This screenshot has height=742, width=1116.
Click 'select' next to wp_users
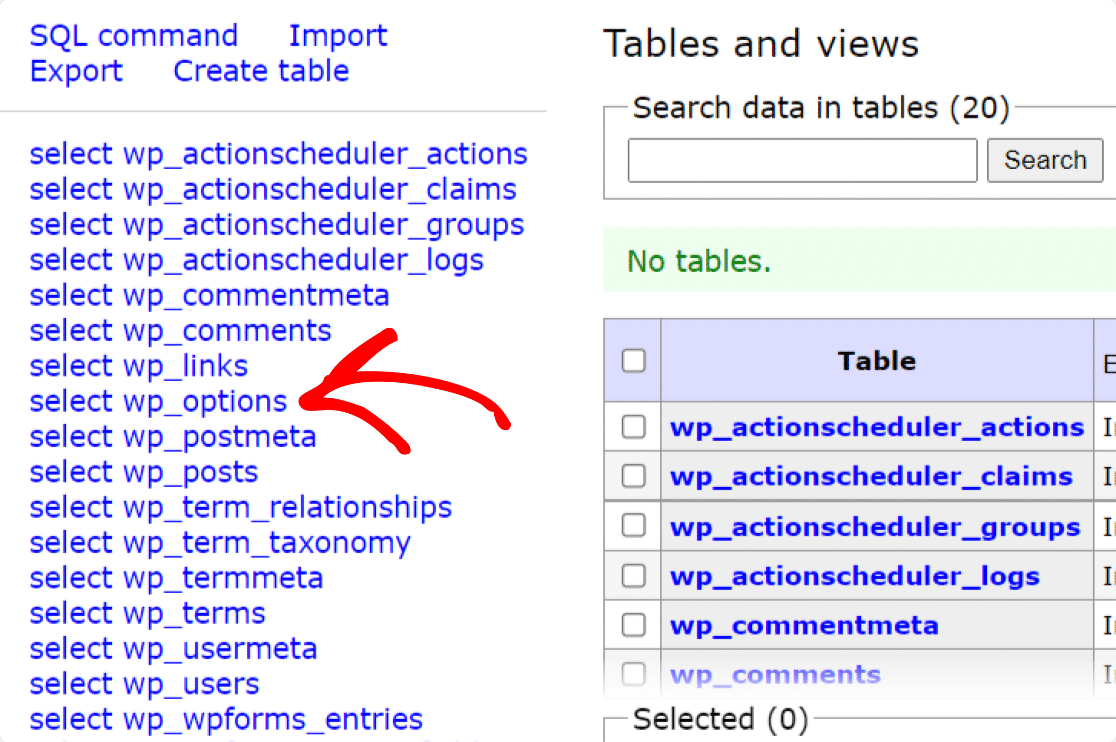tap(71, 684)
